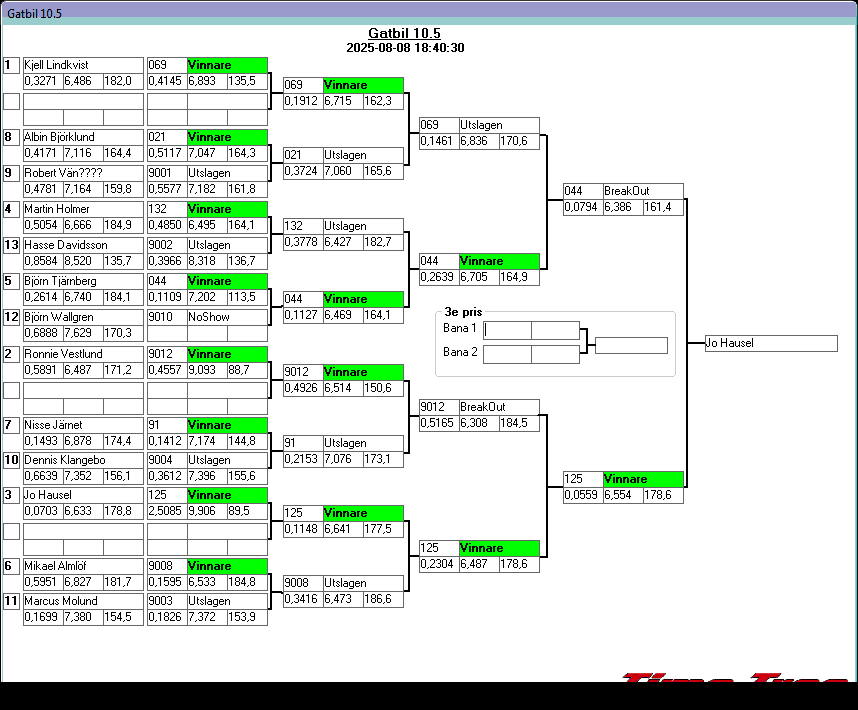Select the 3e pris winner result box
Screen dimensions: 858x710
click(631, 346)
